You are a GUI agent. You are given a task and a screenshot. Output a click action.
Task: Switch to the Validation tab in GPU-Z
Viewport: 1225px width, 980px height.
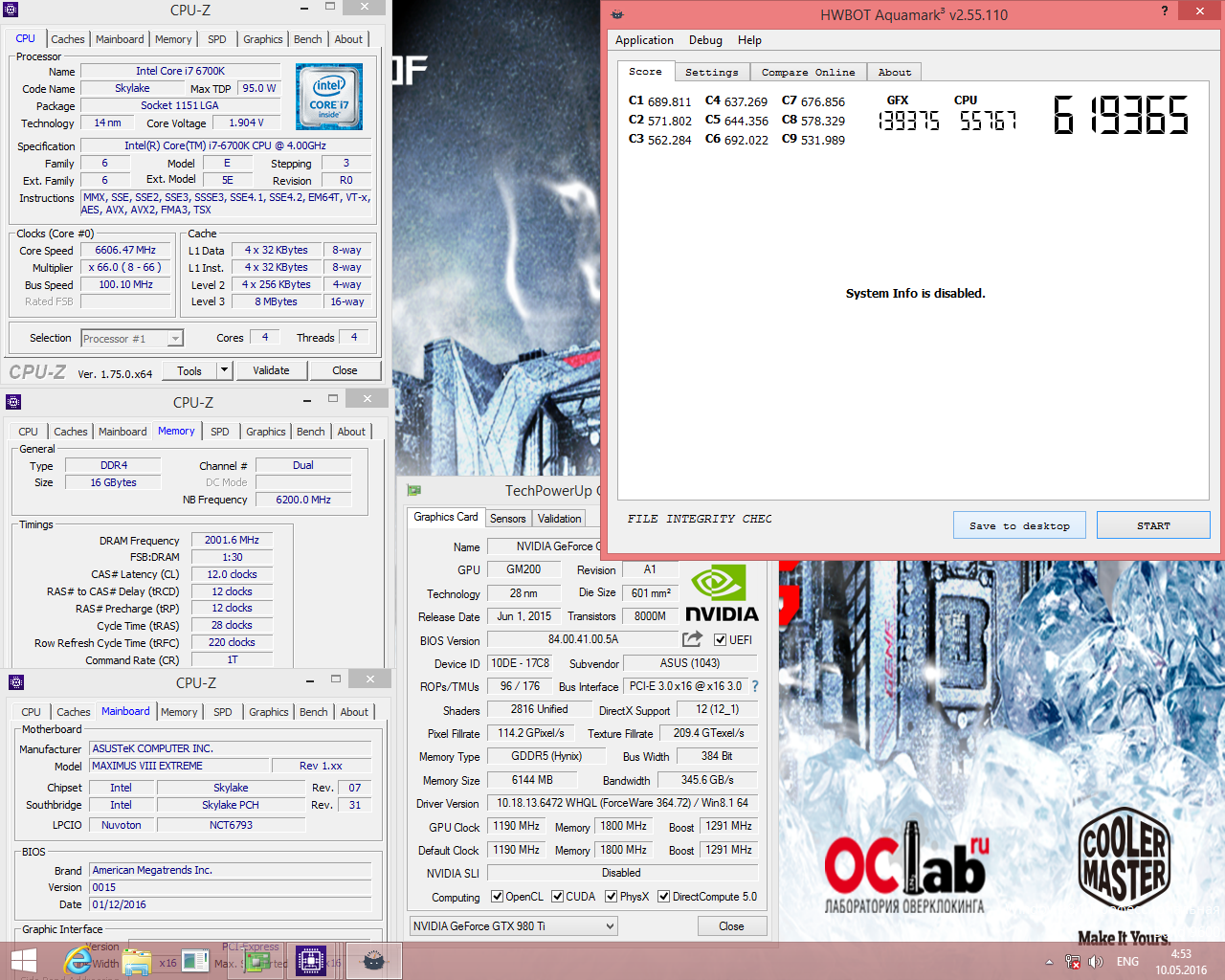[559, 519]
